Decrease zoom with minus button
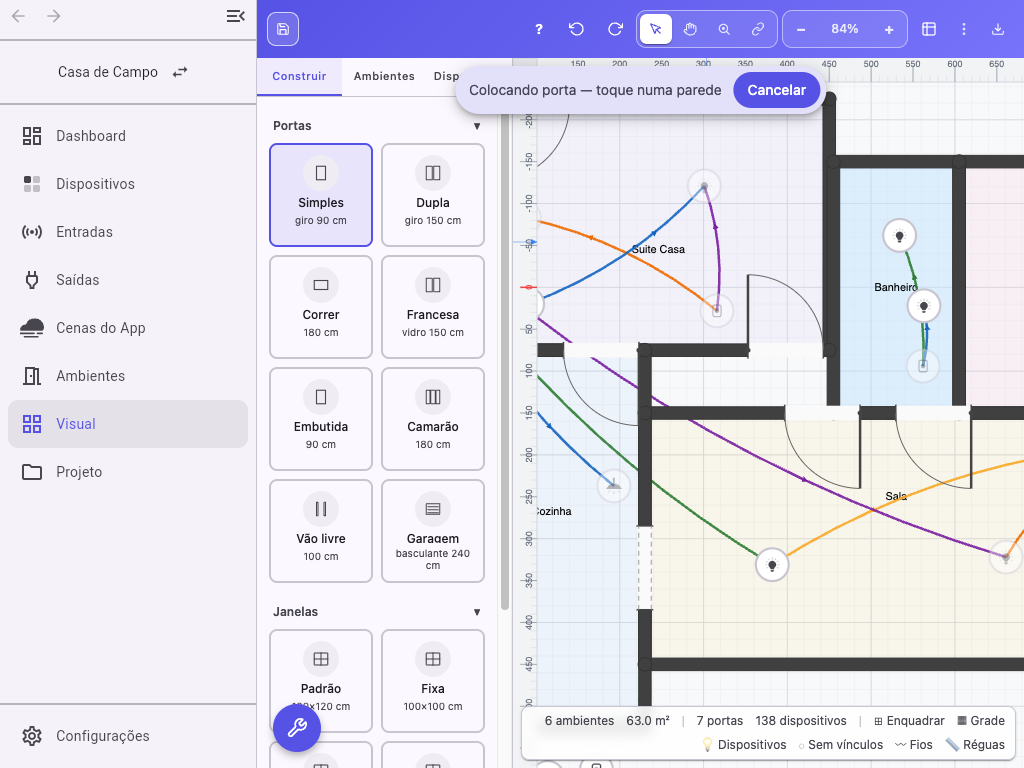This screenshot has width=1024, height=768. click(x=801, y=30)
